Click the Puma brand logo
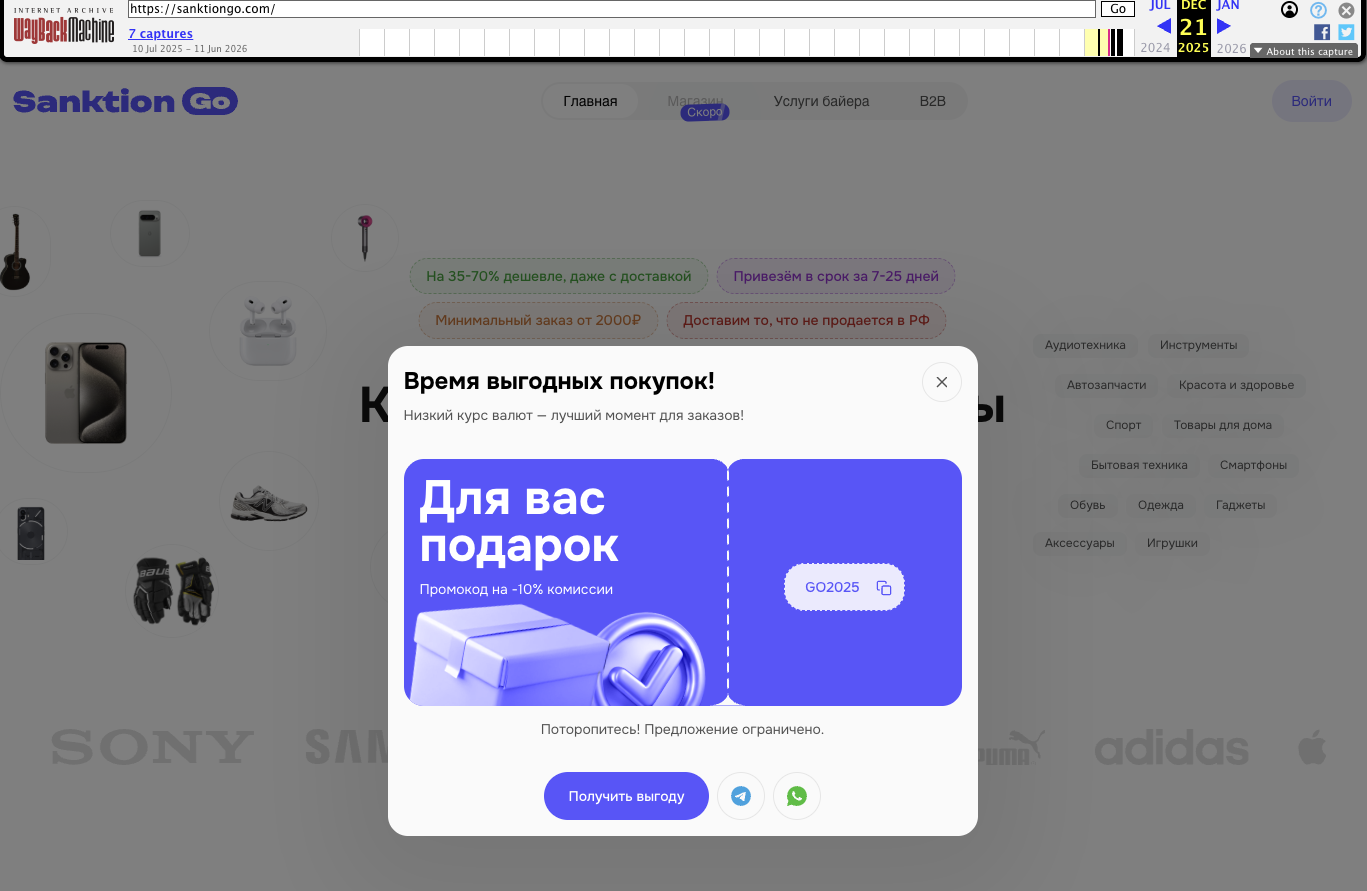Screen dimensions: 1367x891 pyautogui.click(x=1010, y=747)
